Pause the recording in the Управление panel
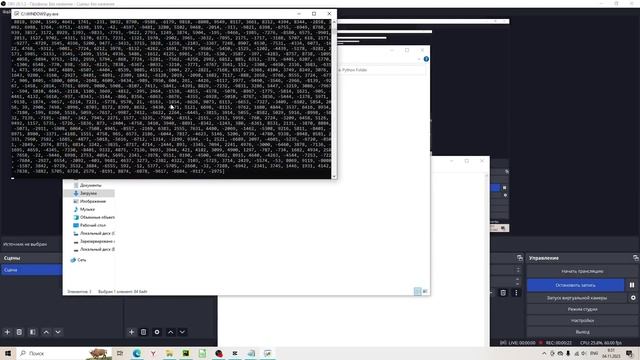 tap(632, 285)
